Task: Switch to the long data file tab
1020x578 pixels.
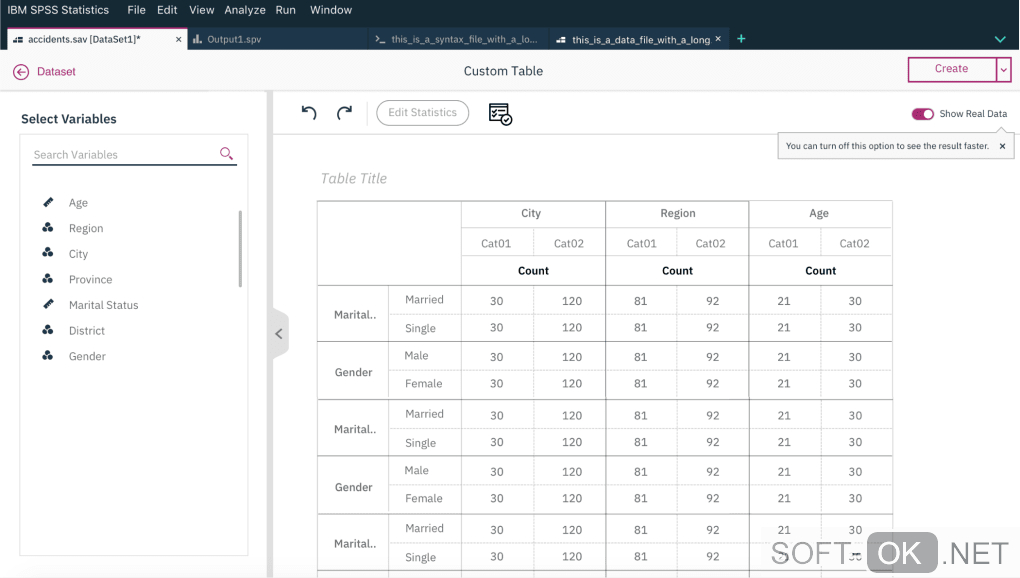Action: (x=639, y=39)
